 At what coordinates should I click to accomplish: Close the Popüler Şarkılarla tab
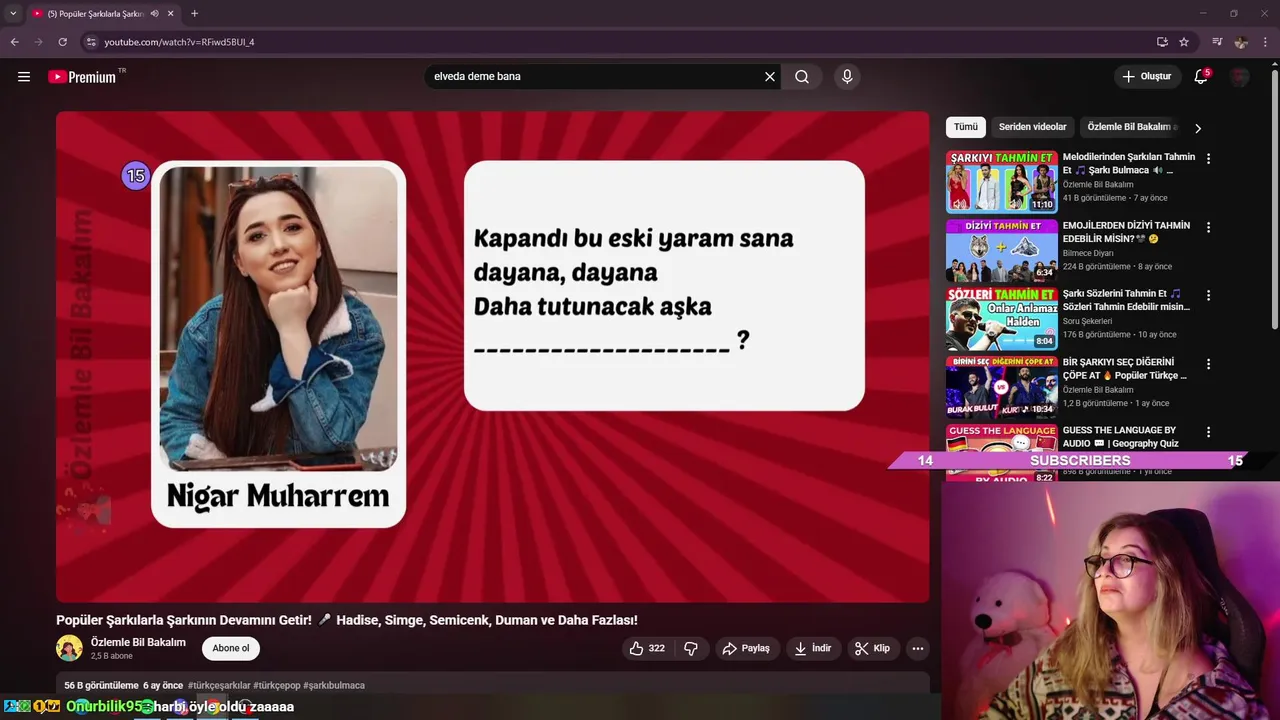click(171, 13)
